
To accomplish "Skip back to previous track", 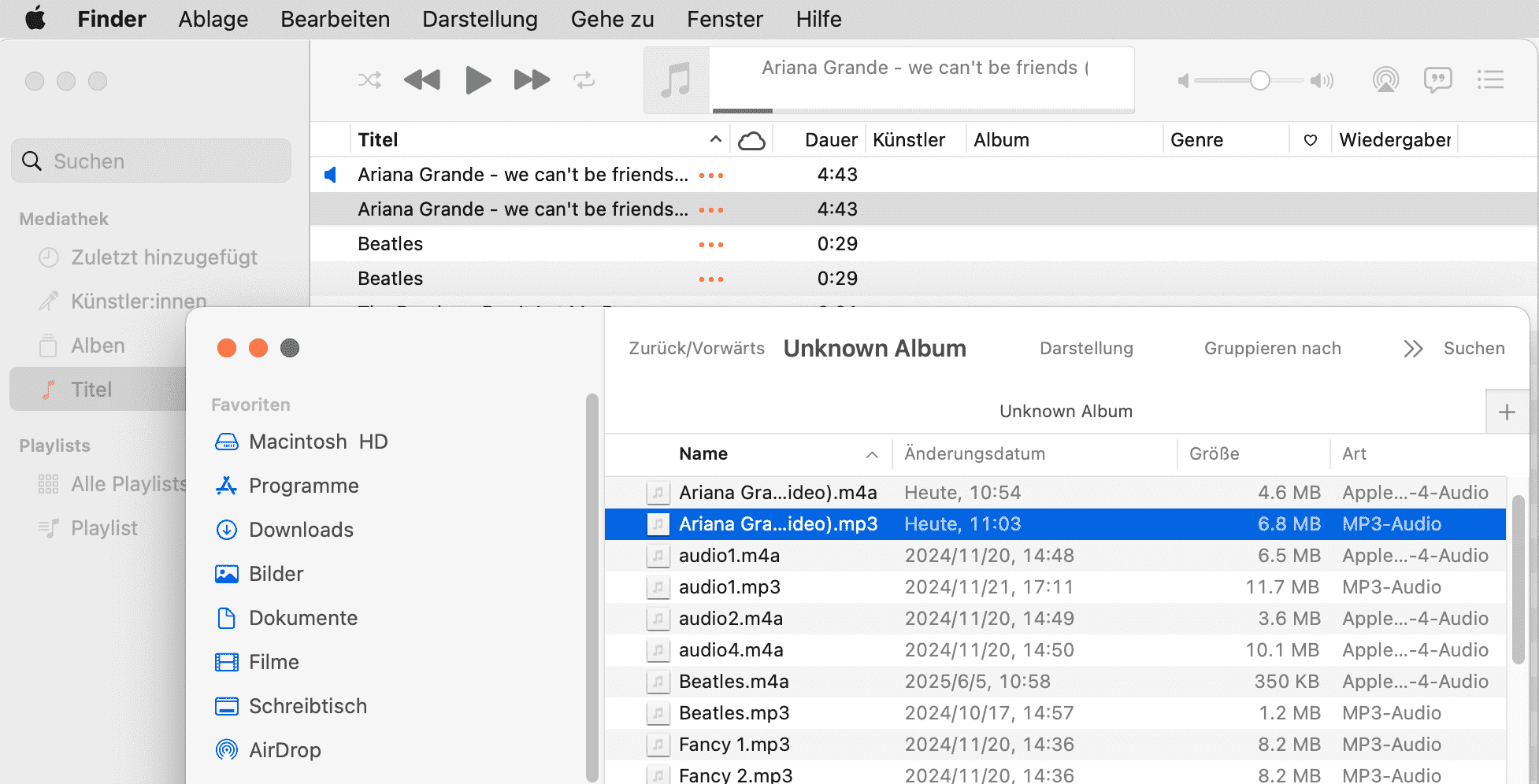I will tap(422, 80).
